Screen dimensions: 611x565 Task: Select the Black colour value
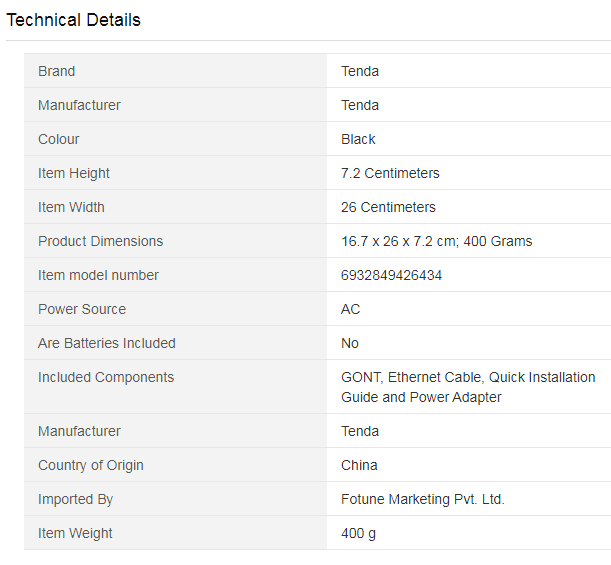[358, 139]
